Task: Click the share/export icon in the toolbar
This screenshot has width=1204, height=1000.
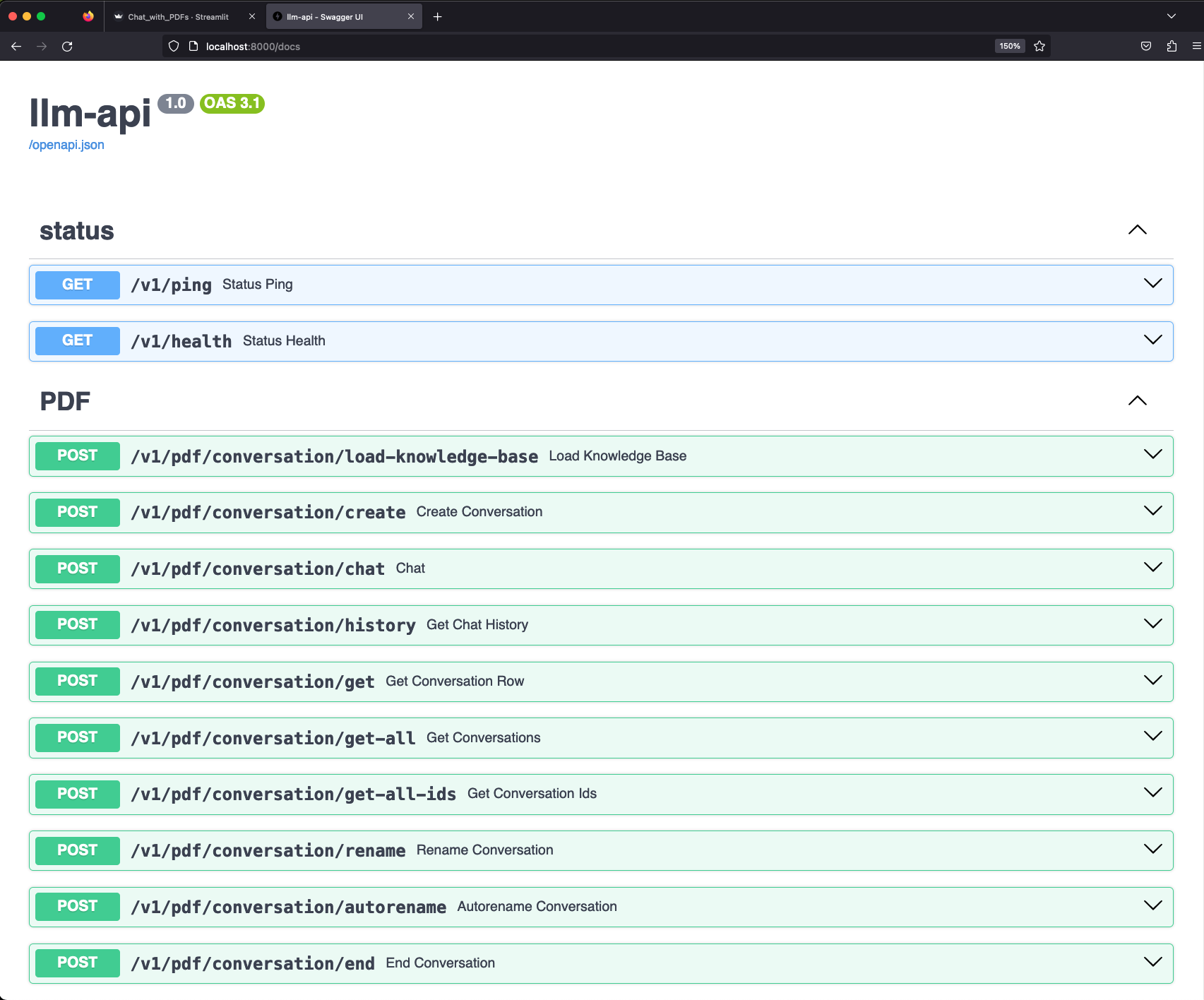Action: click(1172, 47)
